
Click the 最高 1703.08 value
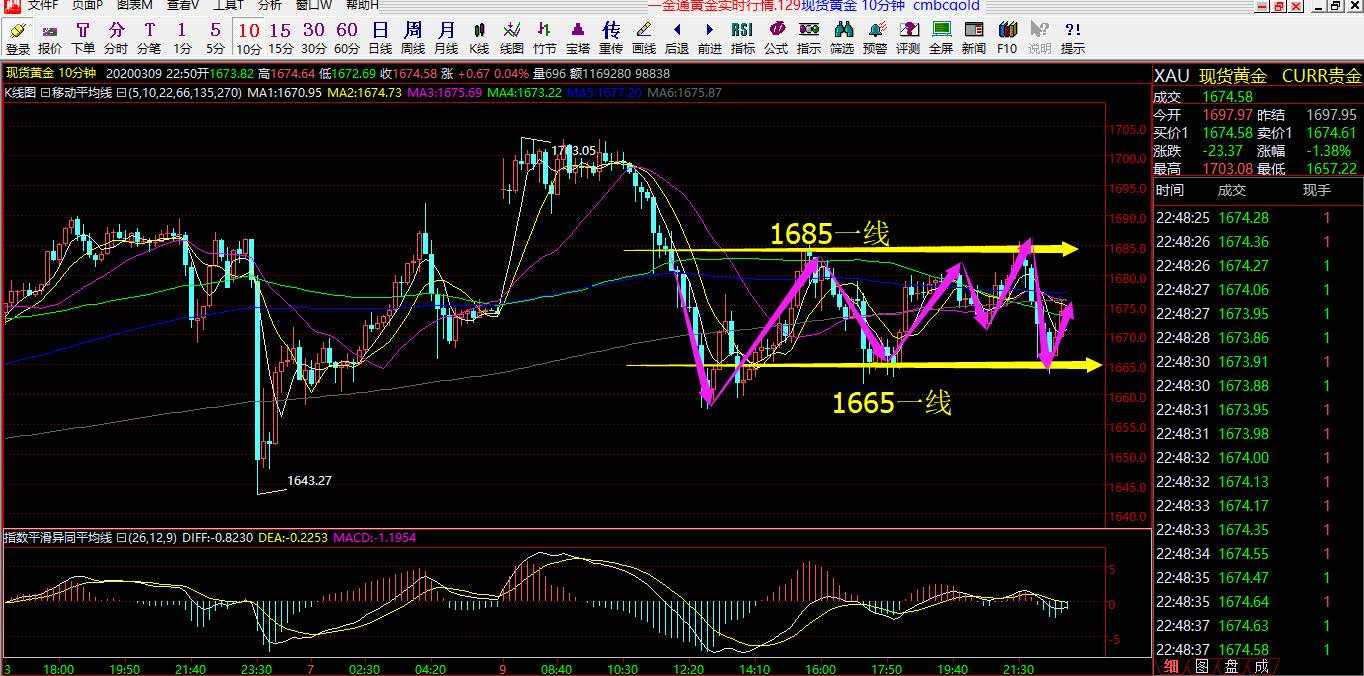[1228, 169]
